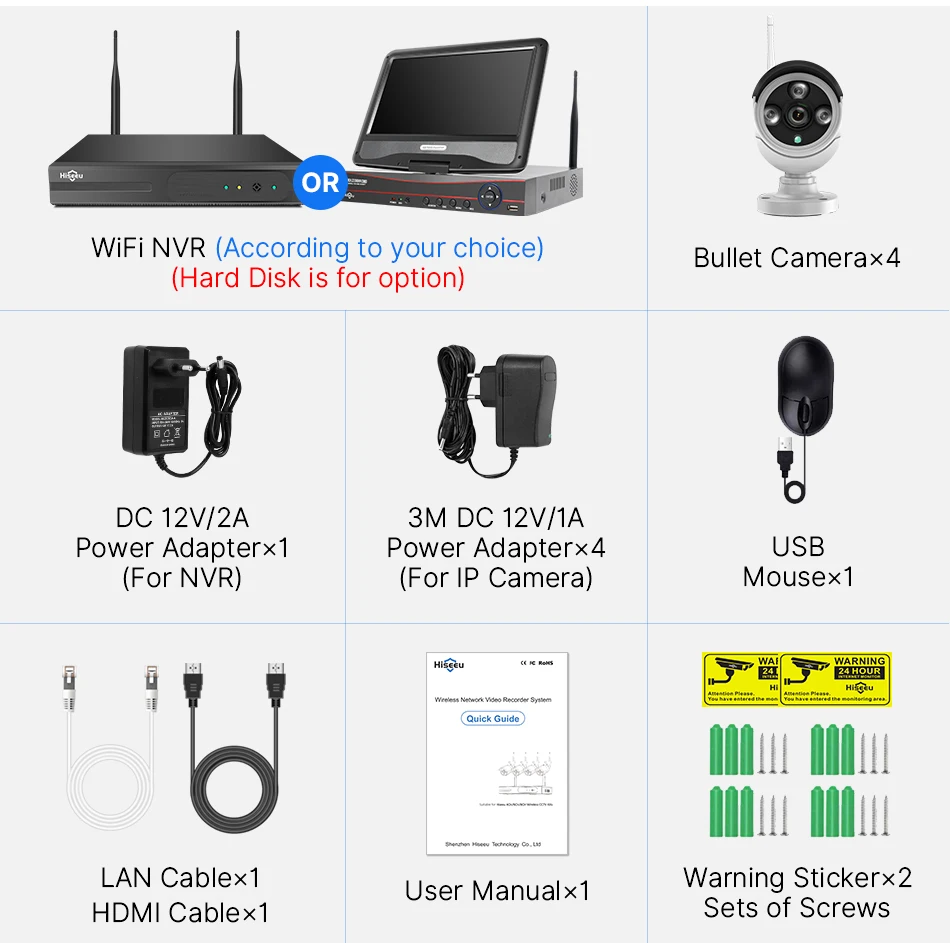Click the white bullet camera picture

[x=797, y=116]
